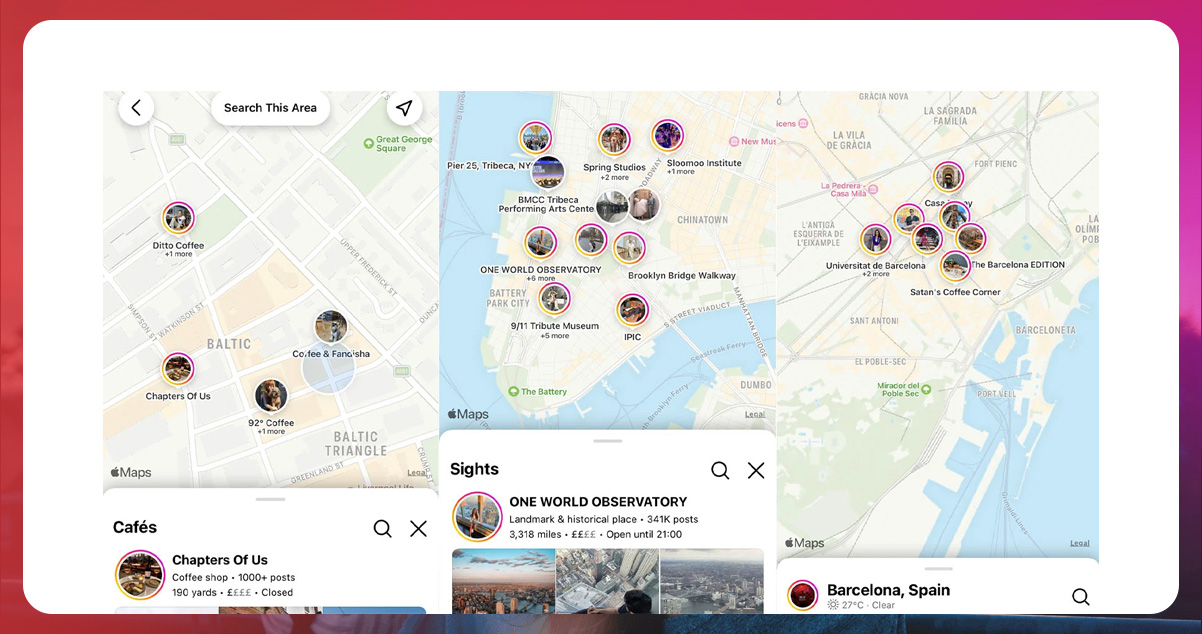Go back using the arrow button
Viewport: 1202px width, 634px height.
pos(136,108)
